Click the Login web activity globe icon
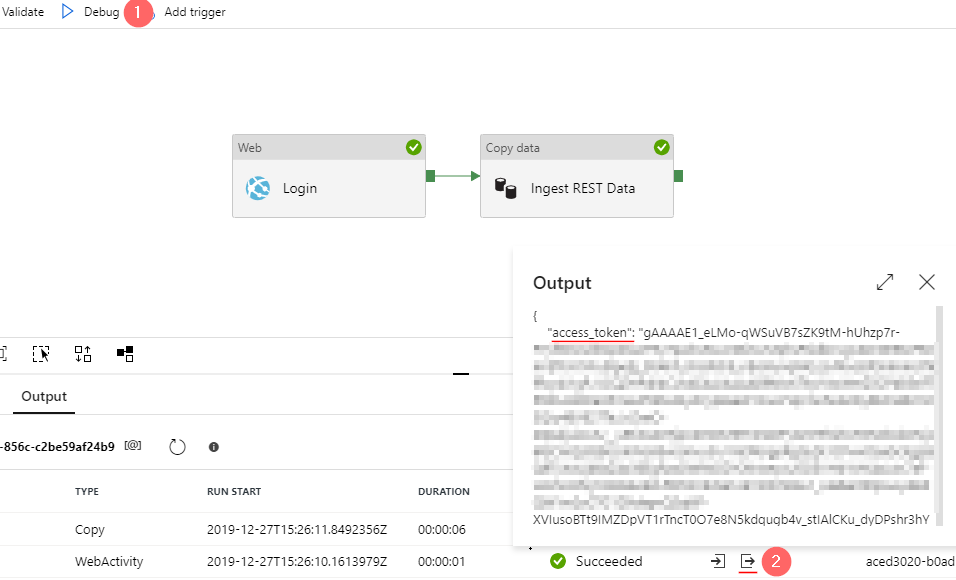 [x=258, y=188]
